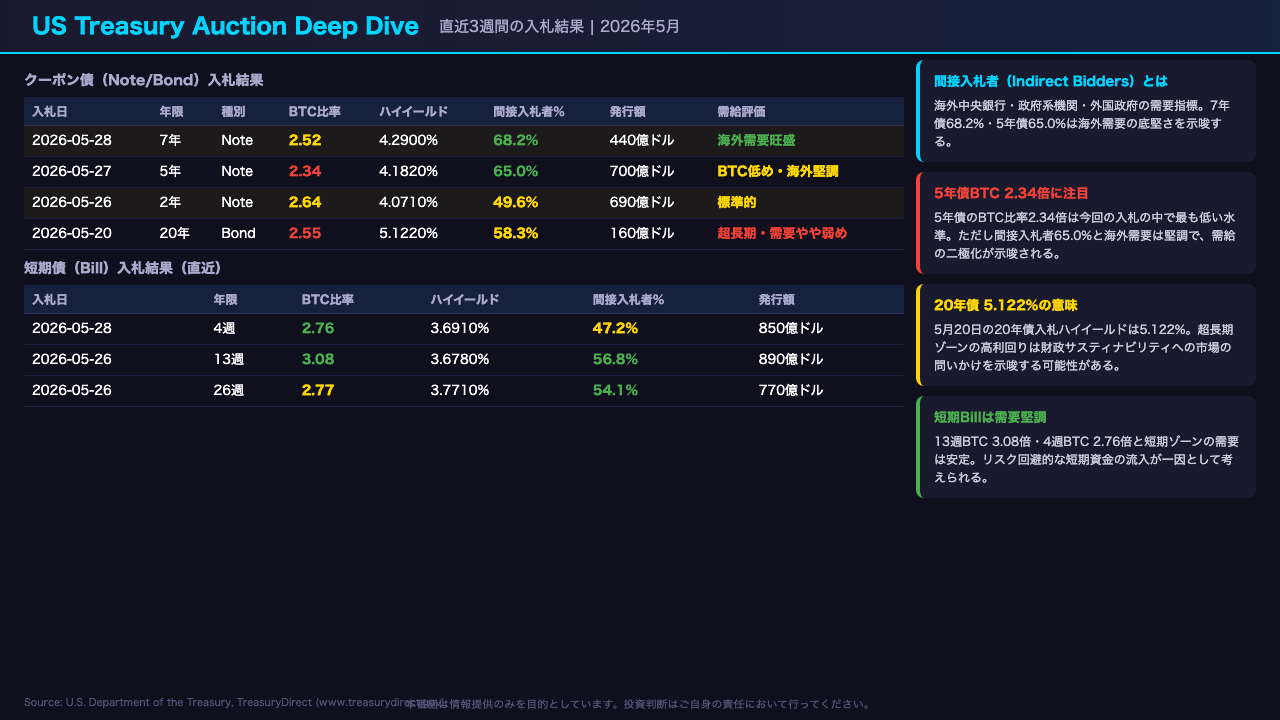Click the 短期債 (Bill) 入札結果 heading
Viewport: 1280px width, 720px height.
(x=123, y=267)
